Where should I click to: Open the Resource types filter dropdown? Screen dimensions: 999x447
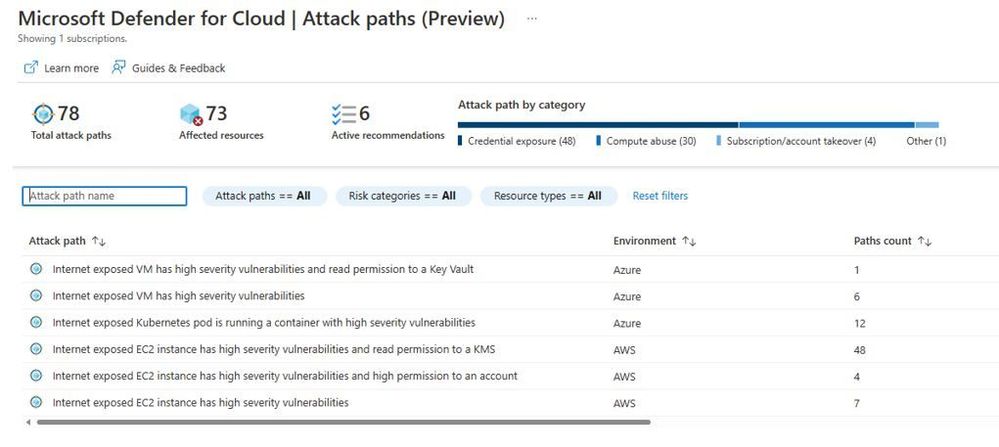tap(548, 196)
